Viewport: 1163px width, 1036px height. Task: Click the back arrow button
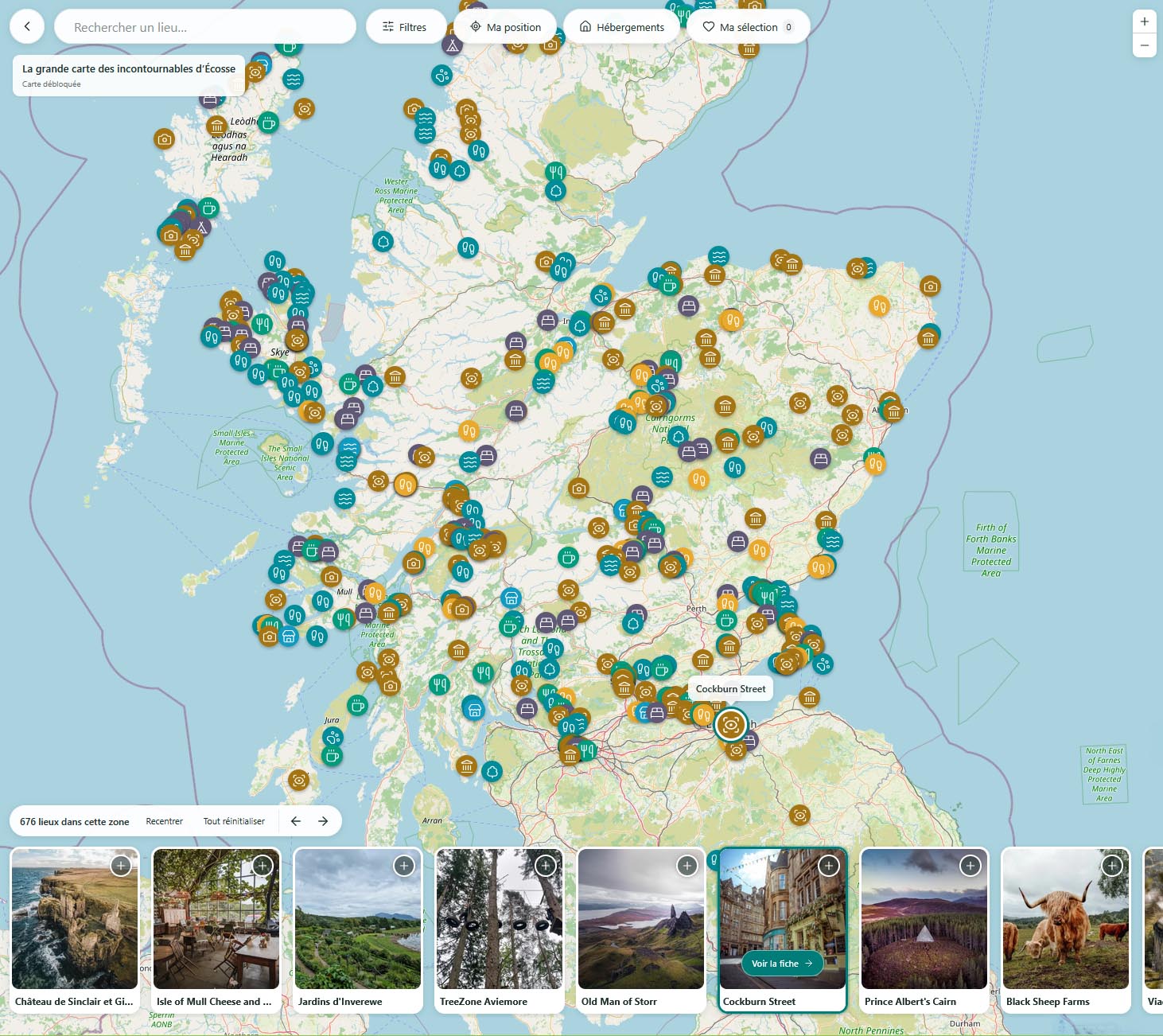(27, 26)
